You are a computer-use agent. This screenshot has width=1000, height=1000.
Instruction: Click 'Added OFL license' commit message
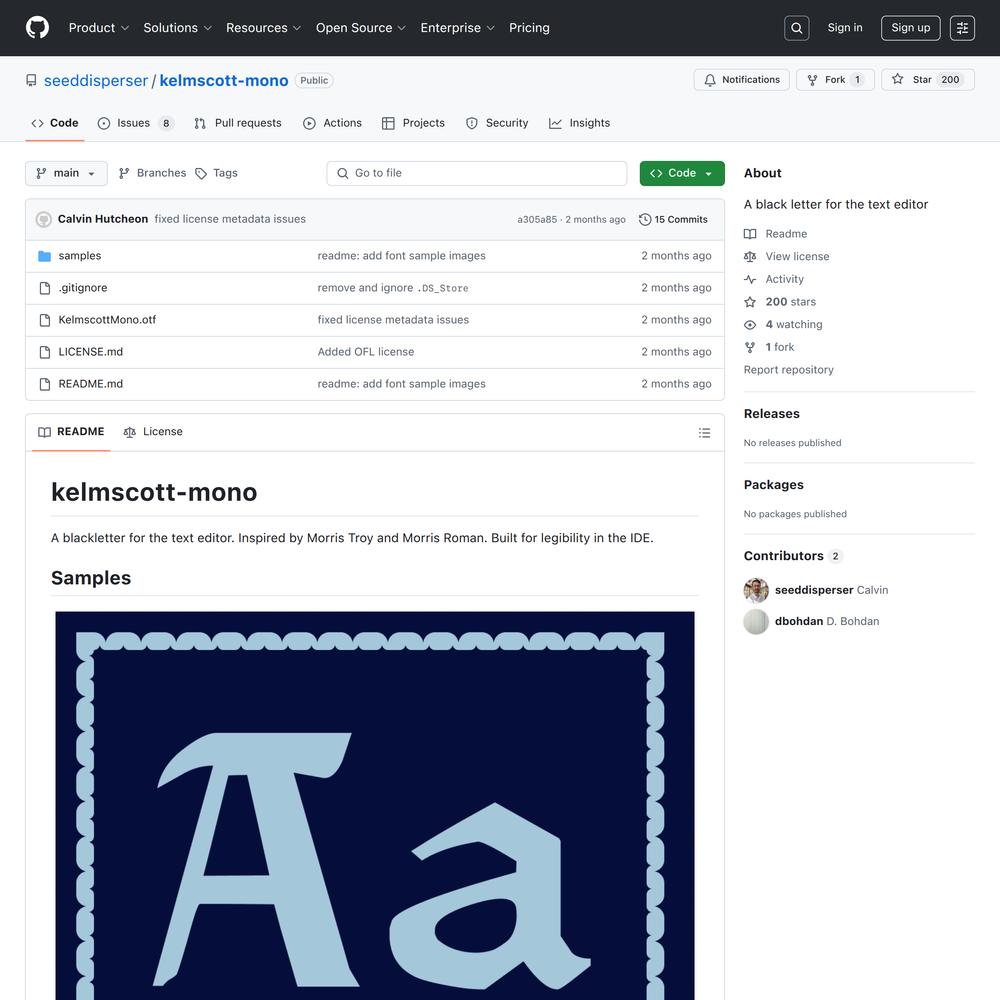pos(366,352)
